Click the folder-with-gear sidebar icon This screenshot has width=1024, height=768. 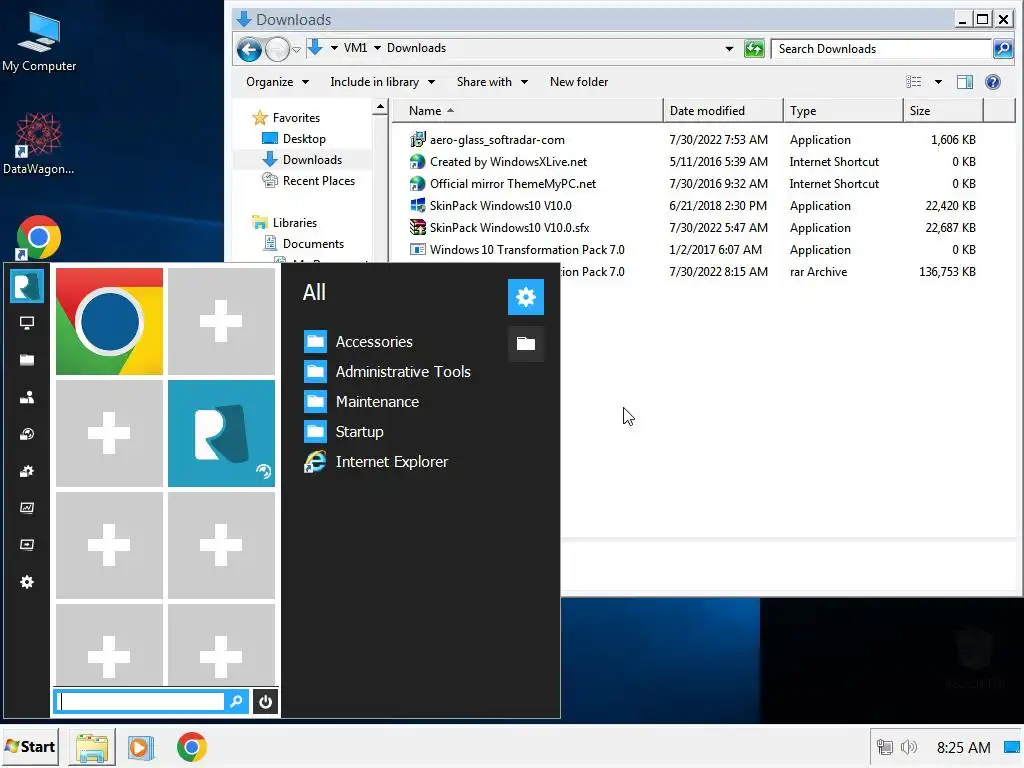(x=27, y=471)
